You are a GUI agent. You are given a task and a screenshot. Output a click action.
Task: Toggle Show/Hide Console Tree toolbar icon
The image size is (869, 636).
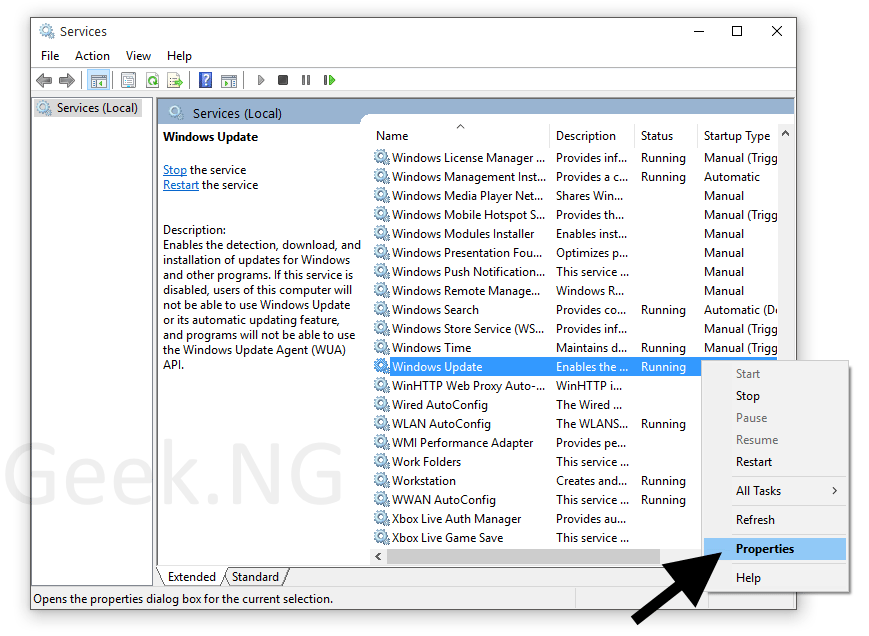coord(99,80)
